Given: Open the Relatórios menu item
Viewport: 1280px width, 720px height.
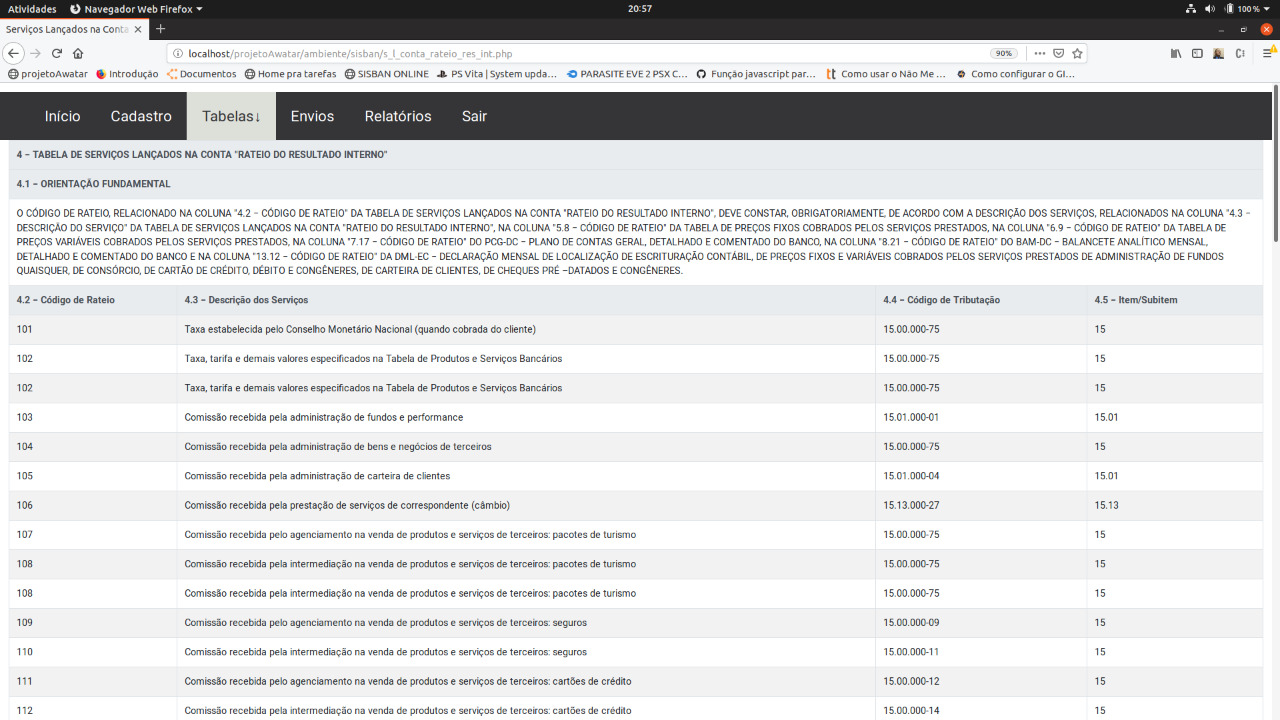Looking at the screenshot, I should pyautogui.click(x=398, y=116).
